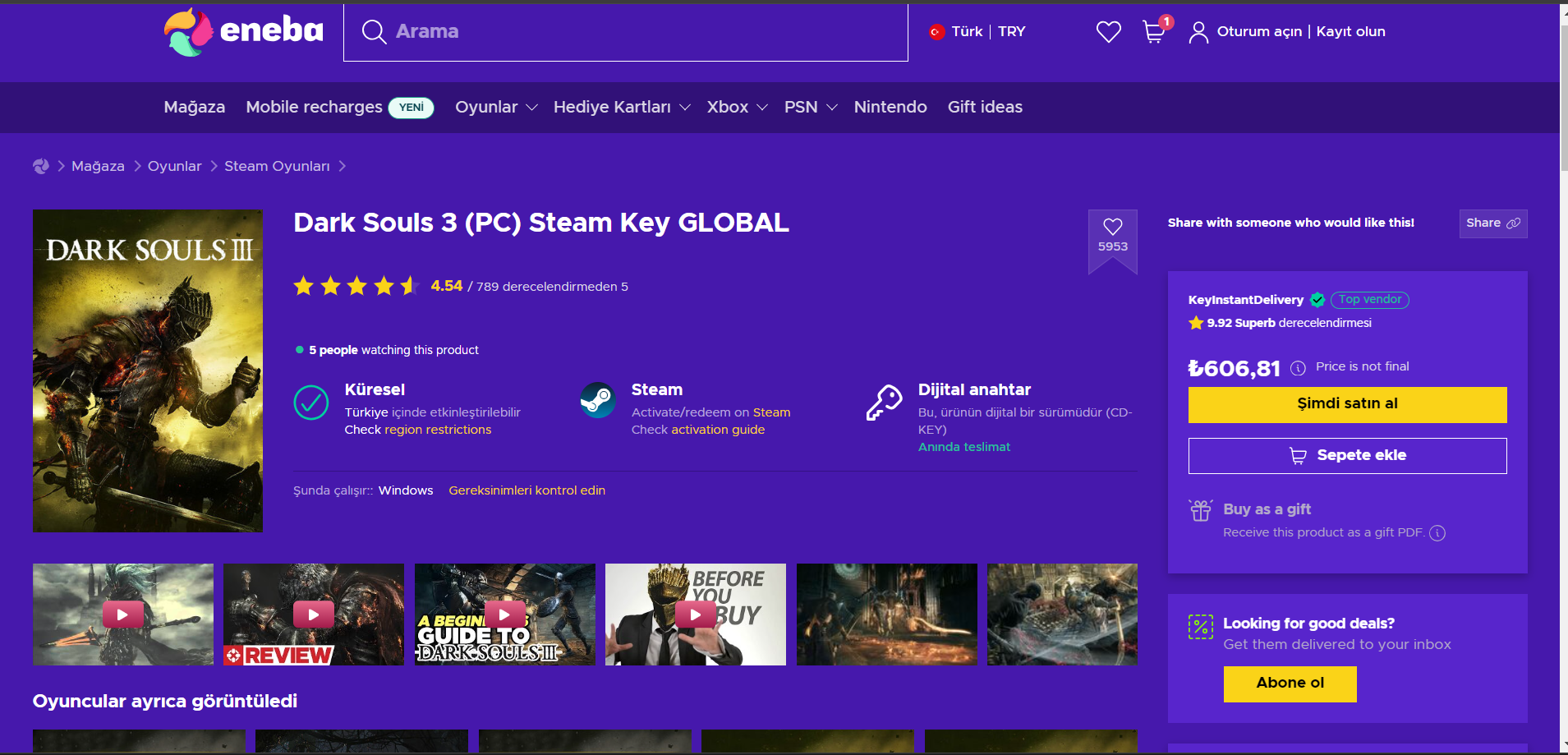Go to Oyunlar breadcrumb
This screenshot has width=1568, height=755.
click(174, 166)
